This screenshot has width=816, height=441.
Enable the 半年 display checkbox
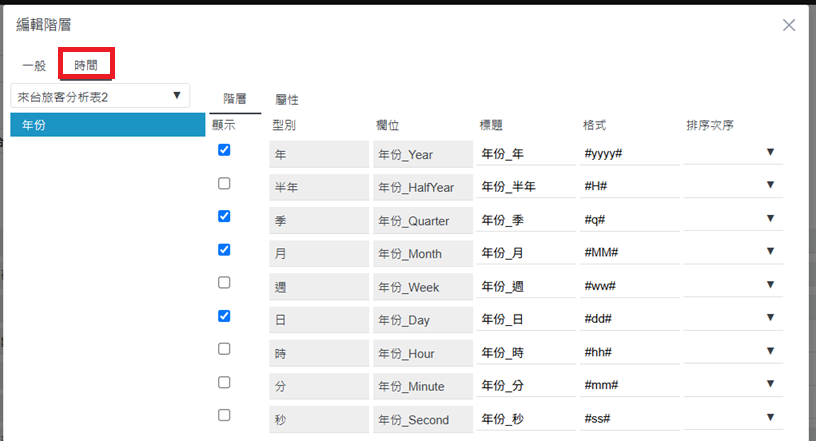(x=224, y=183)
